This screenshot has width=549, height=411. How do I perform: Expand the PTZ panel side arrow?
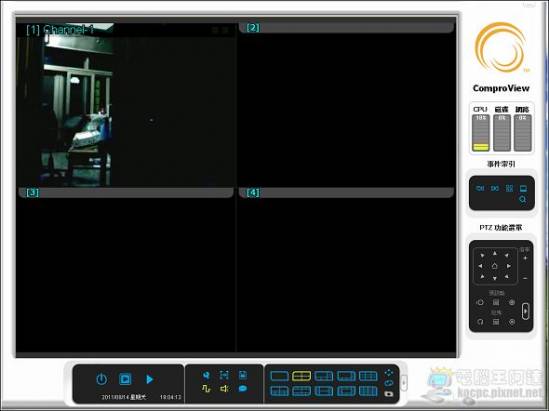525,311
